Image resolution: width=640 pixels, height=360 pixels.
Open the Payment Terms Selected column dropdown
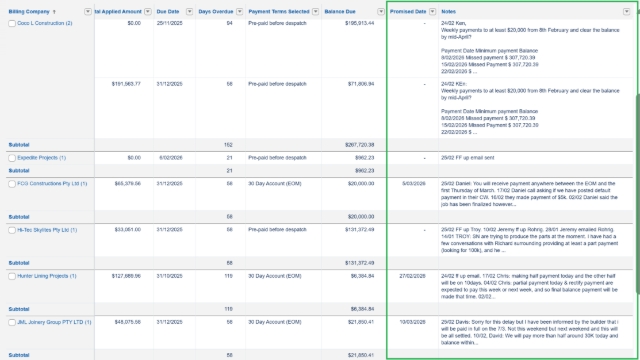pyautogui.click(x=316, y=11)
